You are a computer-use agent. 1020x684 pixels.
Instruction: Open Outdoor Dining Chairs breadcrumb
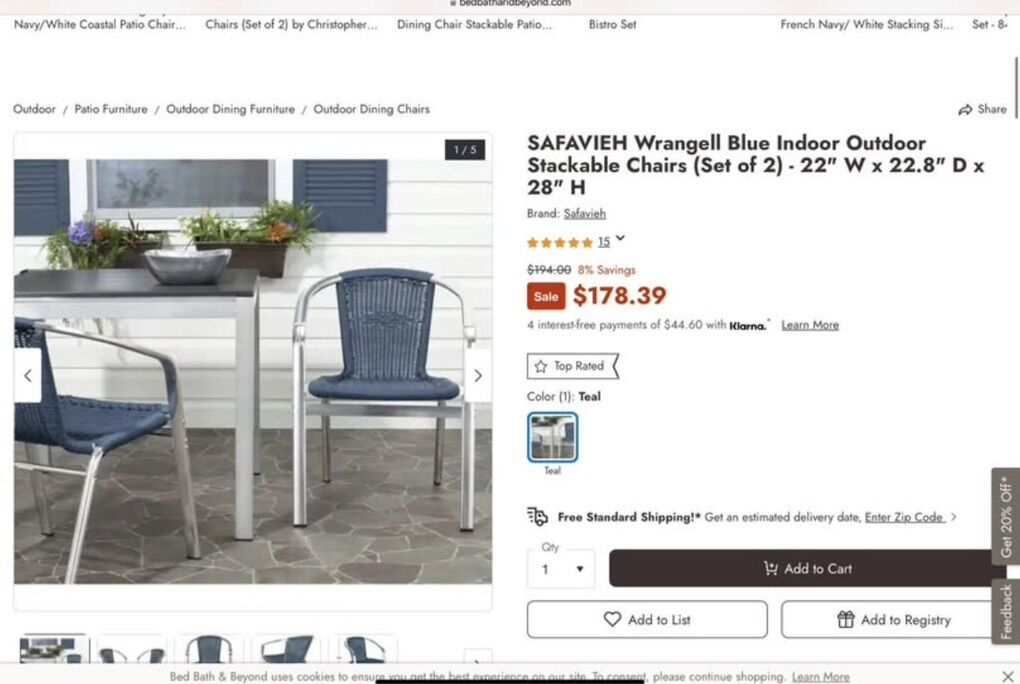point(371,109)
